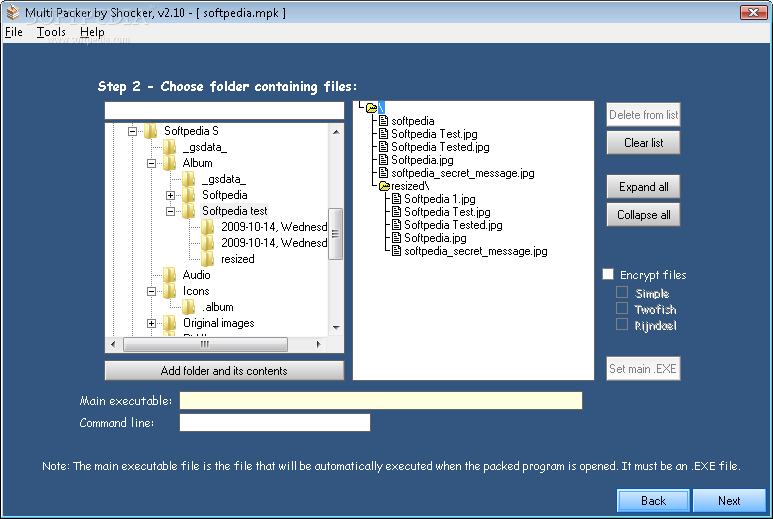773x519 pixels.
Task: Expand the Original images tree node
Action: (151, 323)
